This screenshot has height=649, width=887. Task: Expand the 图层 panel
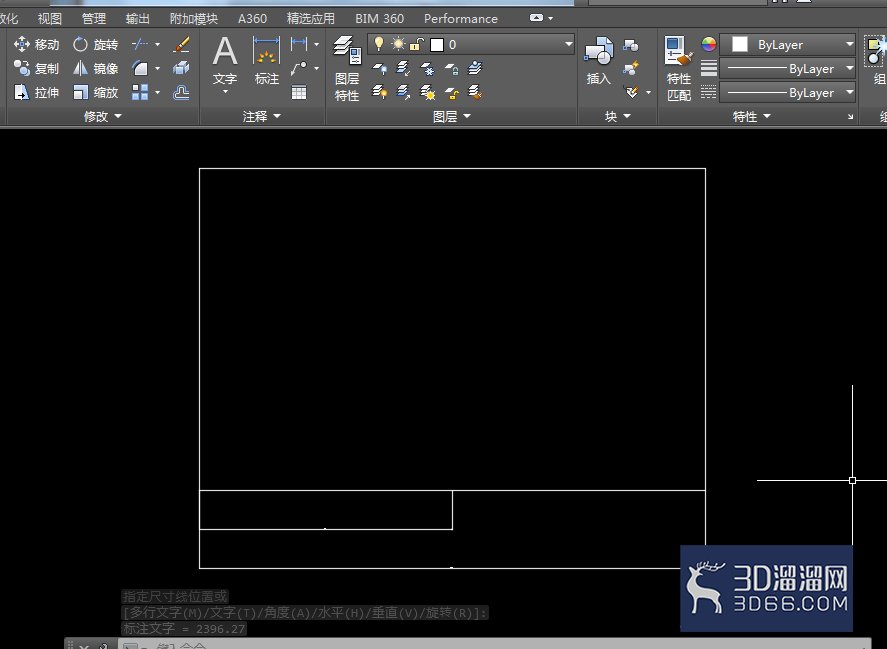coord(451,116)
